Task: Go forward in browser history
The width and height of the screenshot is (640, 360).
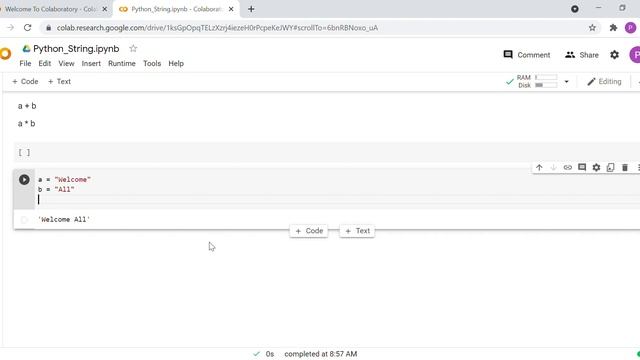Action: pos(10,28)
